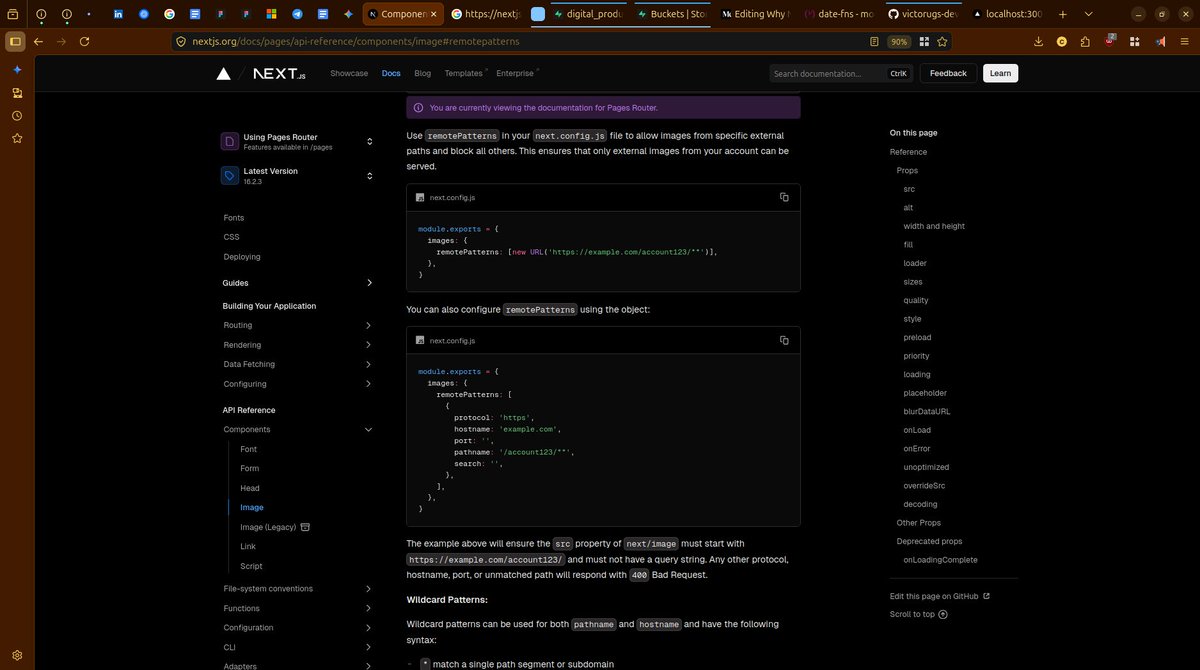This screenshot has width=1200, height=670.
Task: Open the Script sidebar link
Action: pos(251,566)
